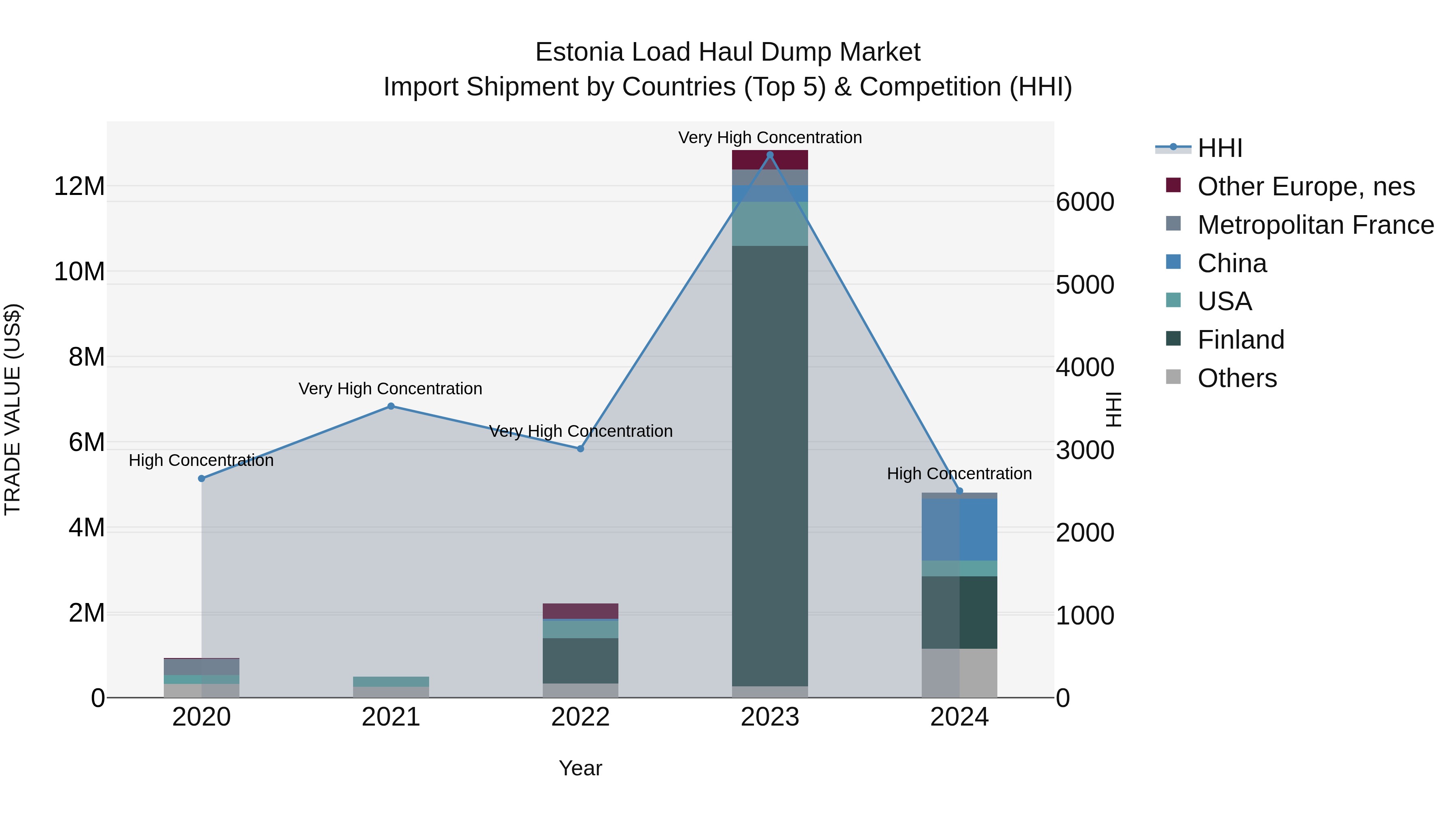Click the China segment of the 2024 bar

click(959, 530)
